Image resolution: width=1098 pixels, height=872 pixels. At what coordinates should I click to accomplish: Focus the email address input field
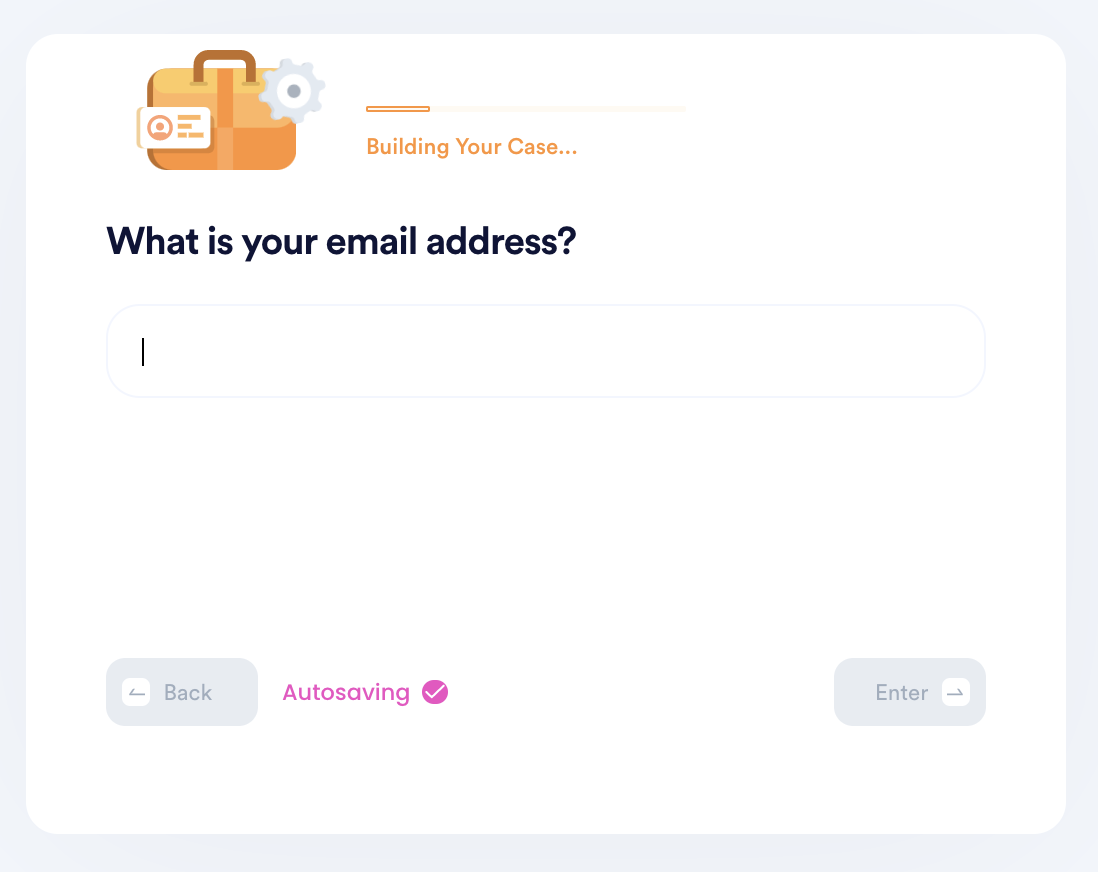(x=545, y=351)
